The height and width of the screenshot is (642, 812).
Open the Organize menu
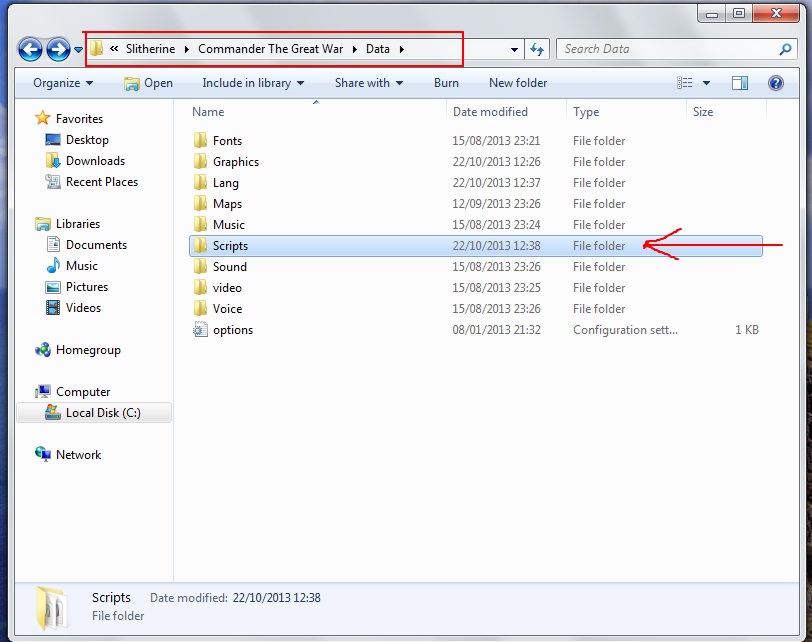tap(63, 83)
